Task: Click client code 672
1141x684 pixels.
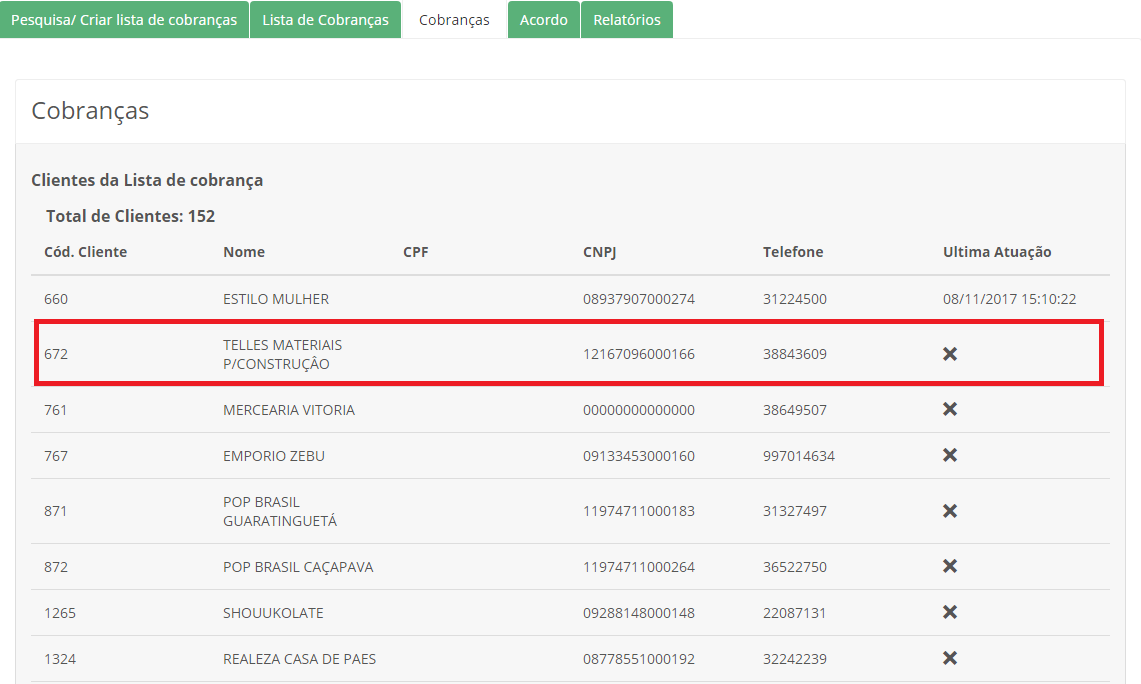Action: point(56,354)
